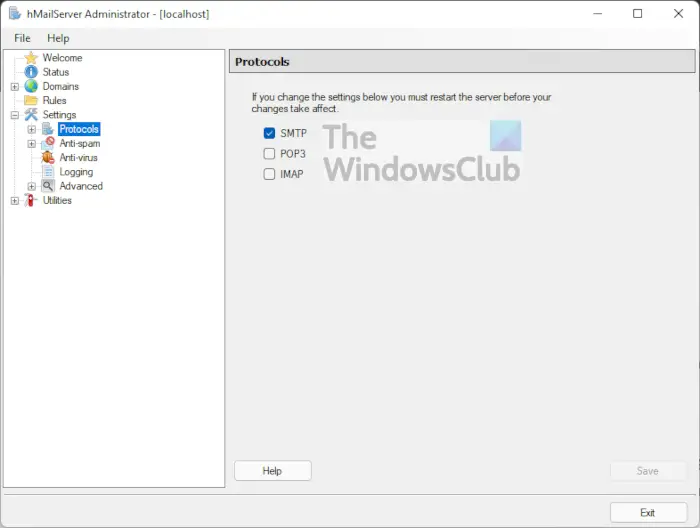Select Domains in the tree
The image size is (700, 528).
(x=61, y=86)
